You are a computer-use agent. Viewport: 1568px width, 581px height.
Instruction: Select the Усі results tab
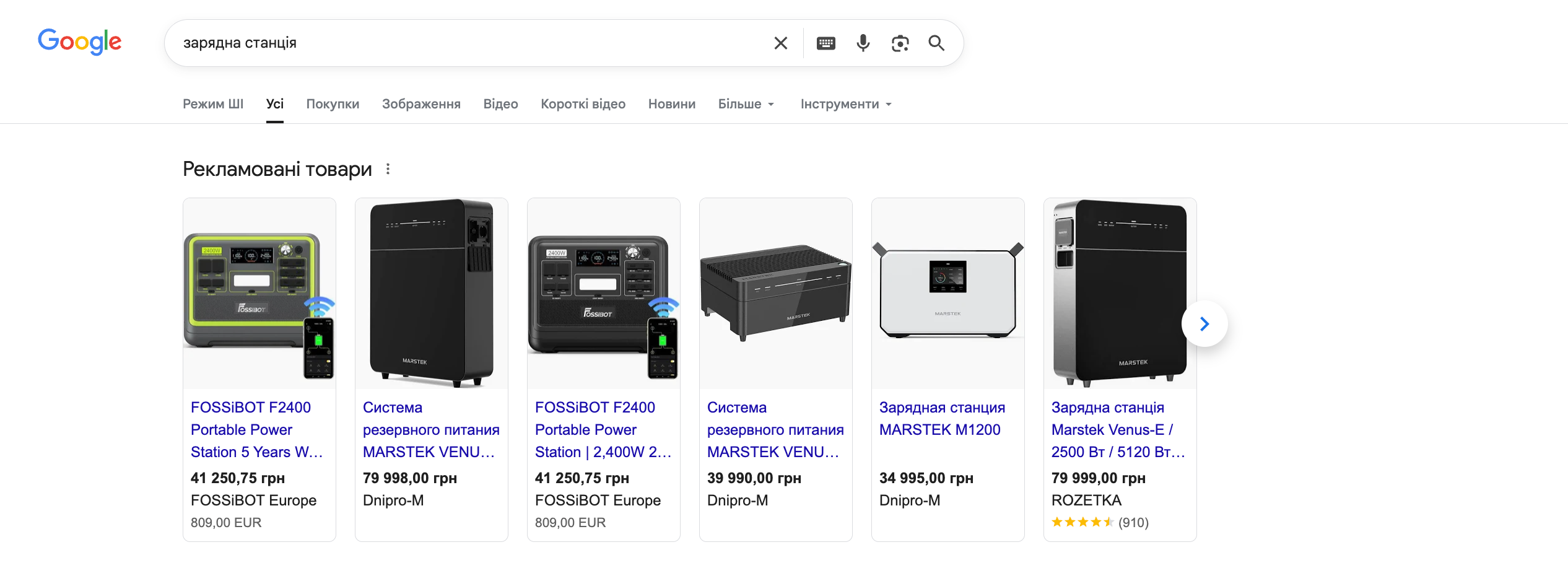click(x=275, y=104)
